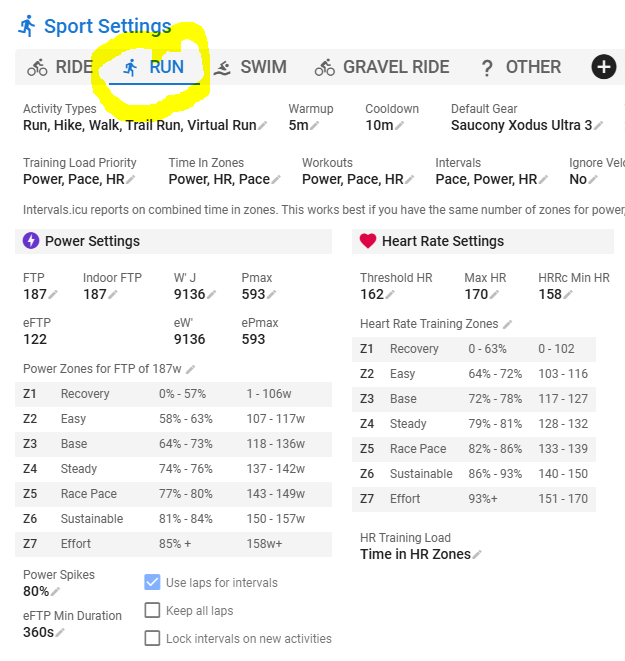Select the RIDE tab
The width and height of the screenshot is (625, 661).
pos(60,67)
